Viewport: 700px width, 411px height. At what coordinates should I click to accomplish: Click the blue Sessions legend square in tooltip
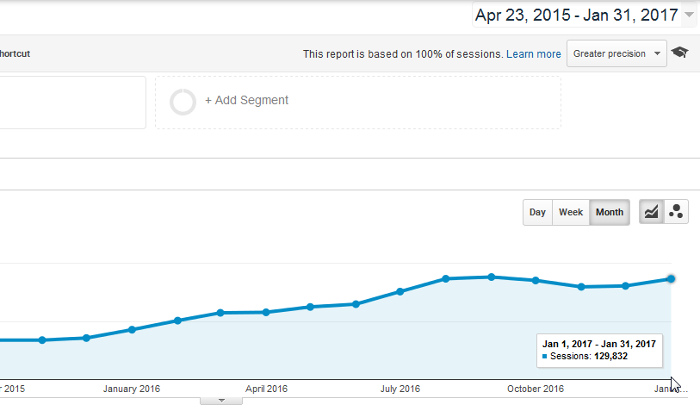pyautogui.click(x=545, y=356)
